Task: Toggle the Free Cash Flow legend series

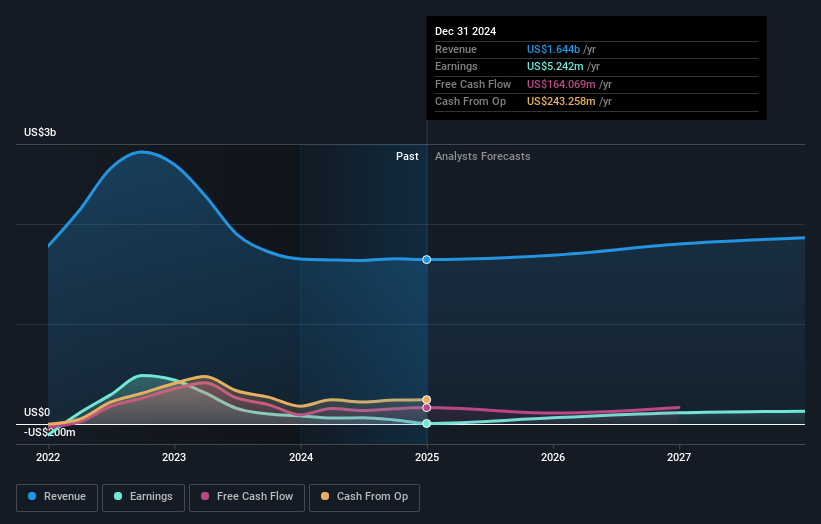Action: (247, 497)
